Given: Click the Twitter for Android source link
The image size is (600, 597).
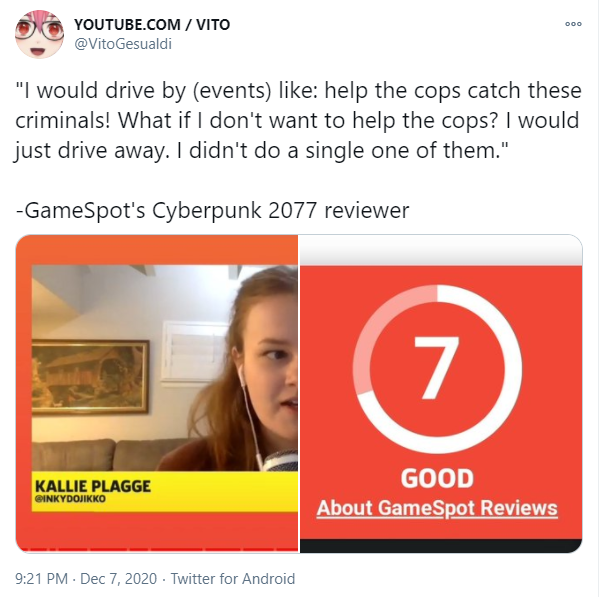Looking at the screenshot, I should (233, 579).
